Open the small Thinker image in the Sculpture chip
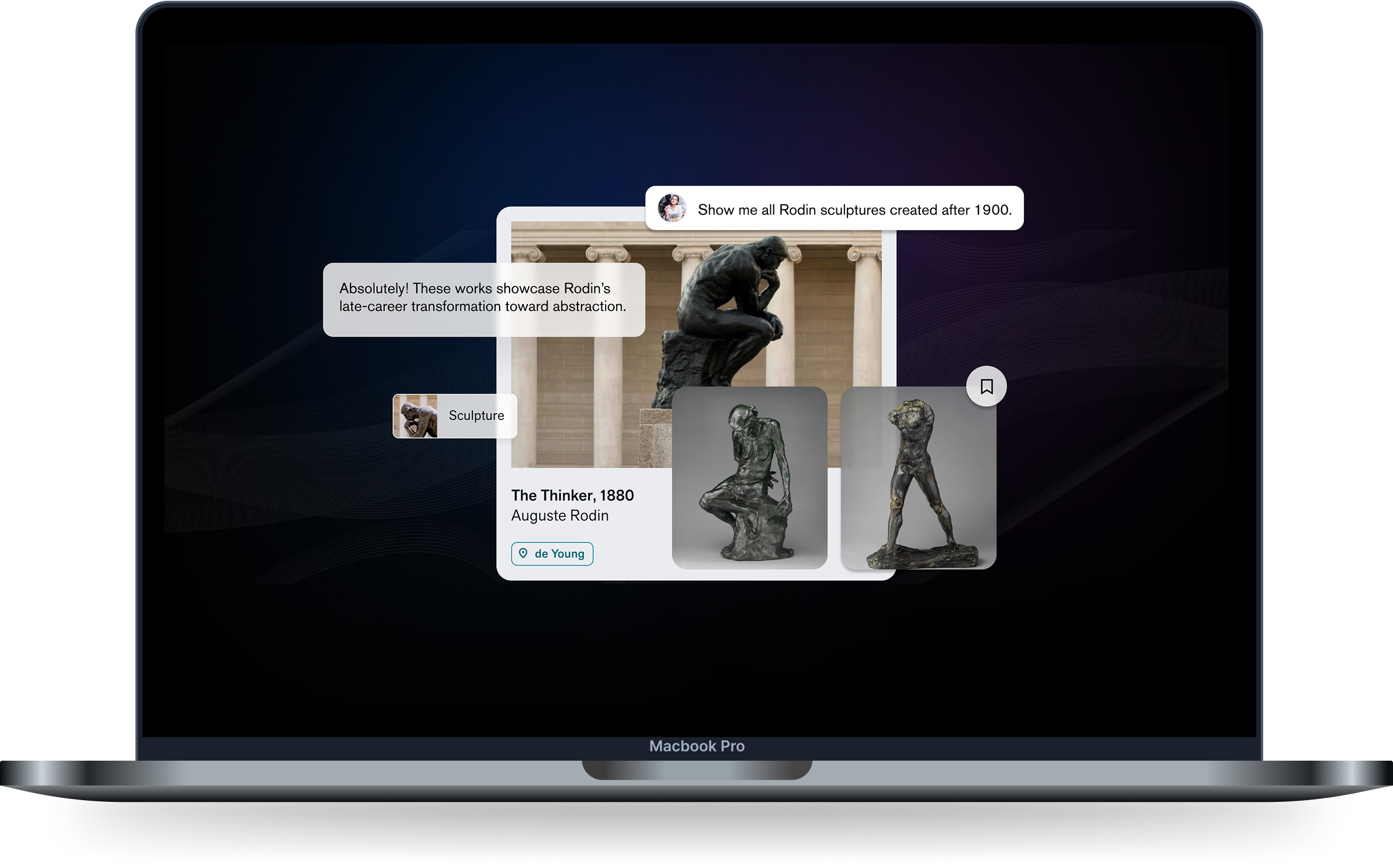The image size is (1393, 868). [x=416, y=416]
